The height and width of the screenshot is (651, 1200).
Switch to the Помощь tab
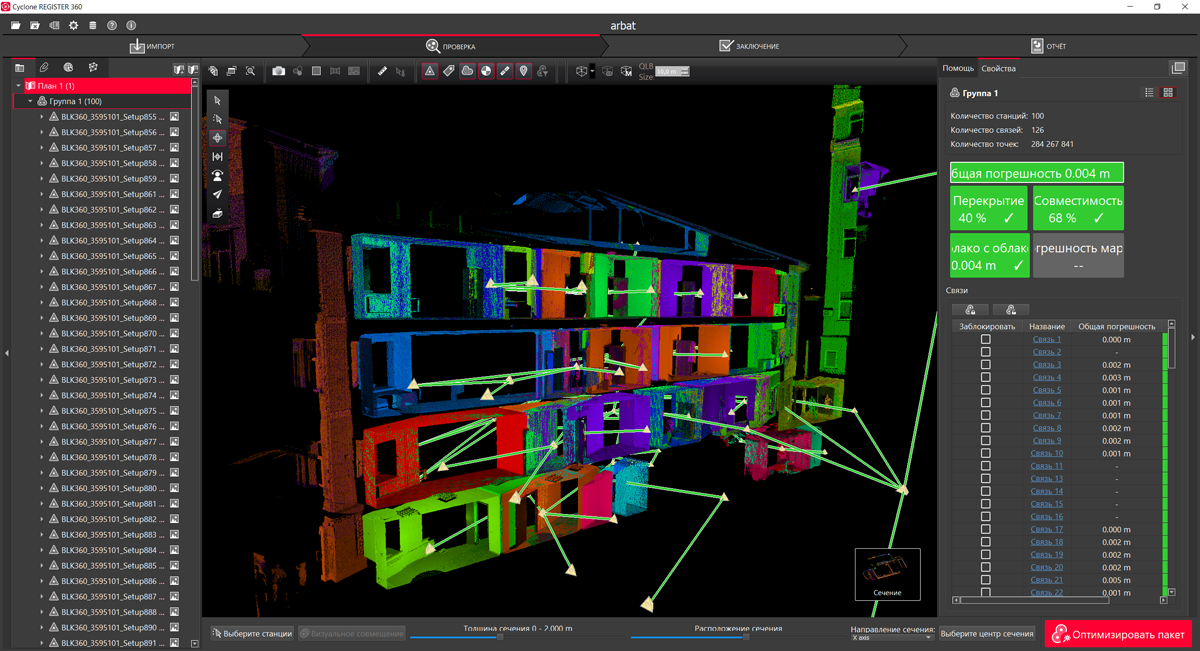(x=957, y=68)
